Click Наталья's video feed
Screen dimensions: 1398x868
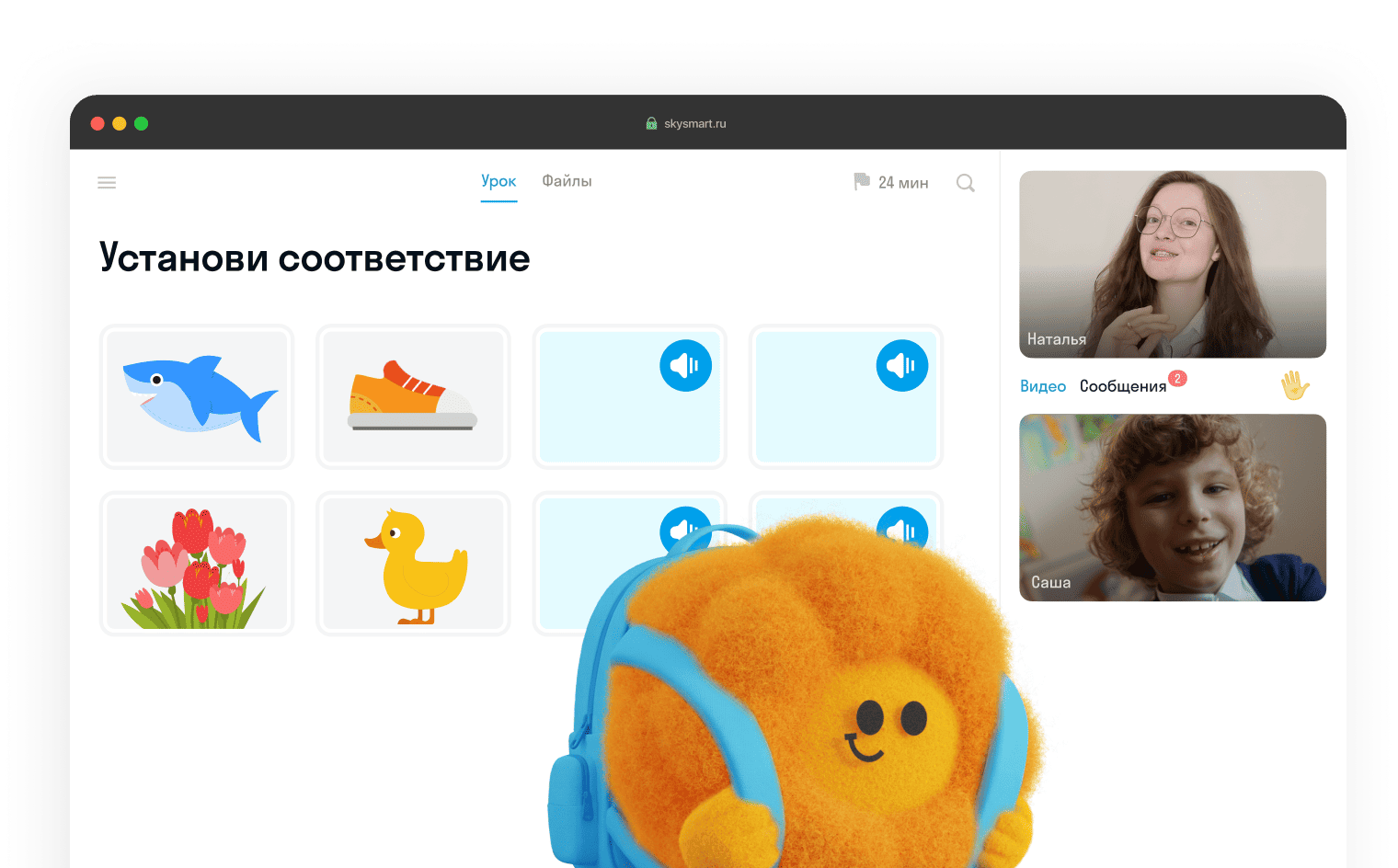1173,264
